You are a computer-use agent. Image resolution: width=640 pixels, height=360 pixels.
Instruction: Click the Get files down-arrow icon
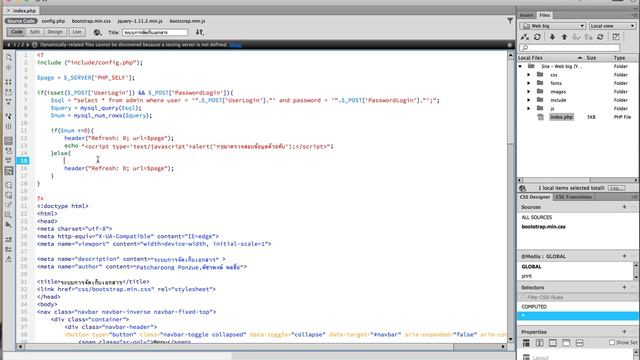tap(552, 37)
